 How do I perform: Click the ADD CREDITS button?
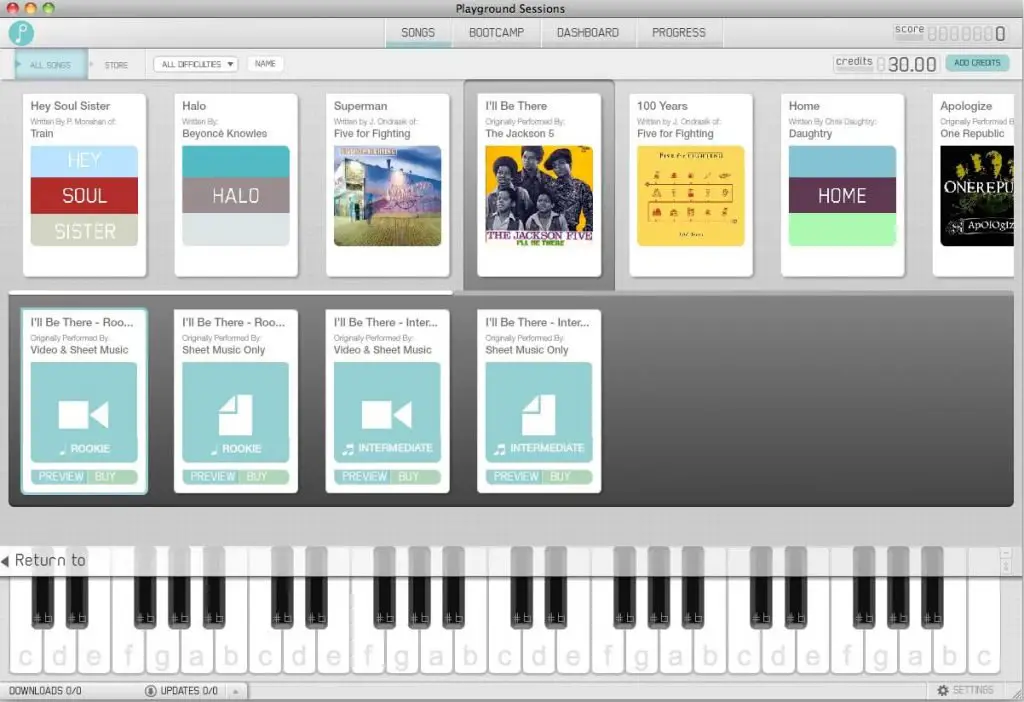coord(977,63)
